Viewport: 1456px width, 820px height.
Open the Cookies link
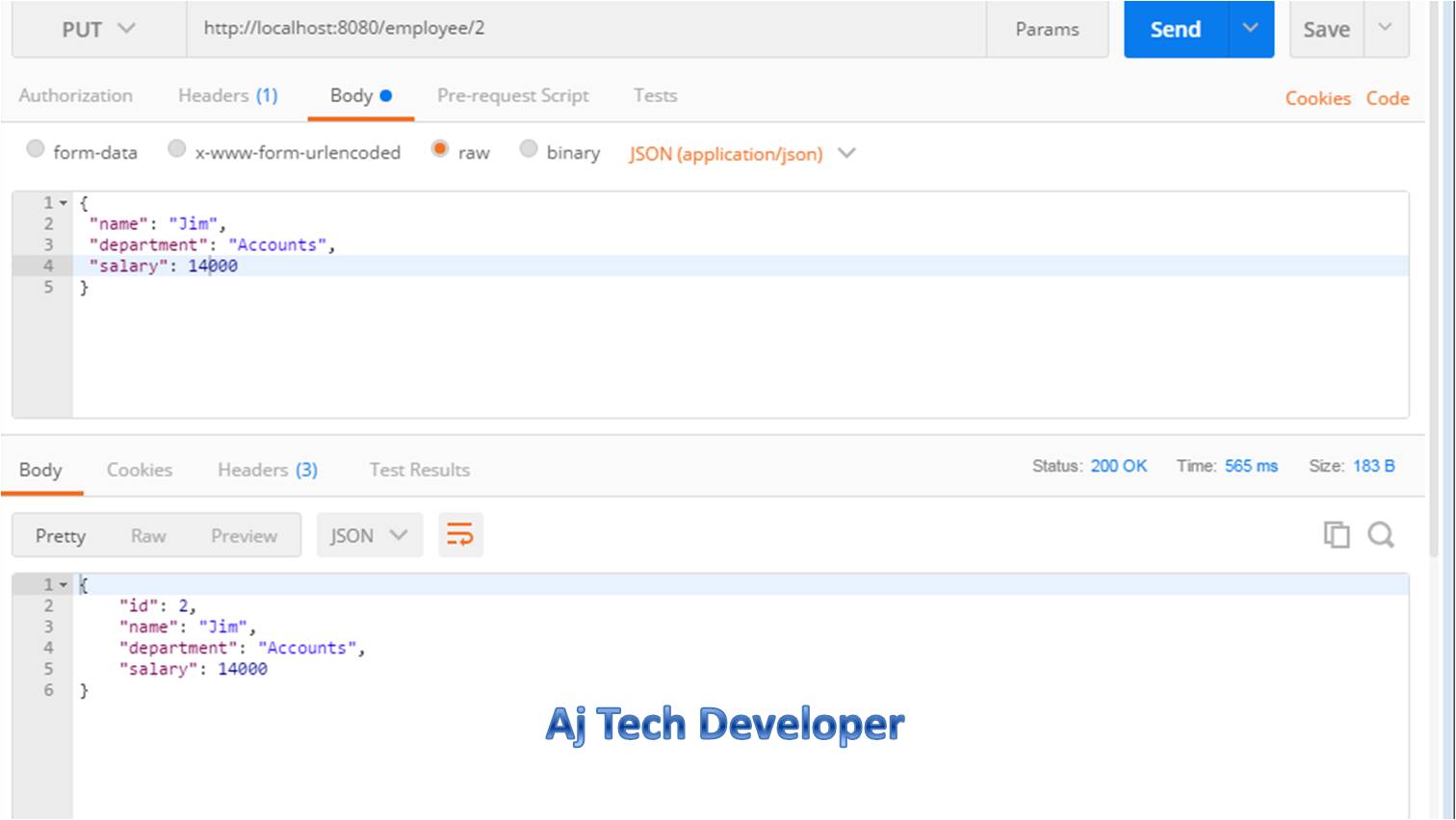tap(1318, 98)
